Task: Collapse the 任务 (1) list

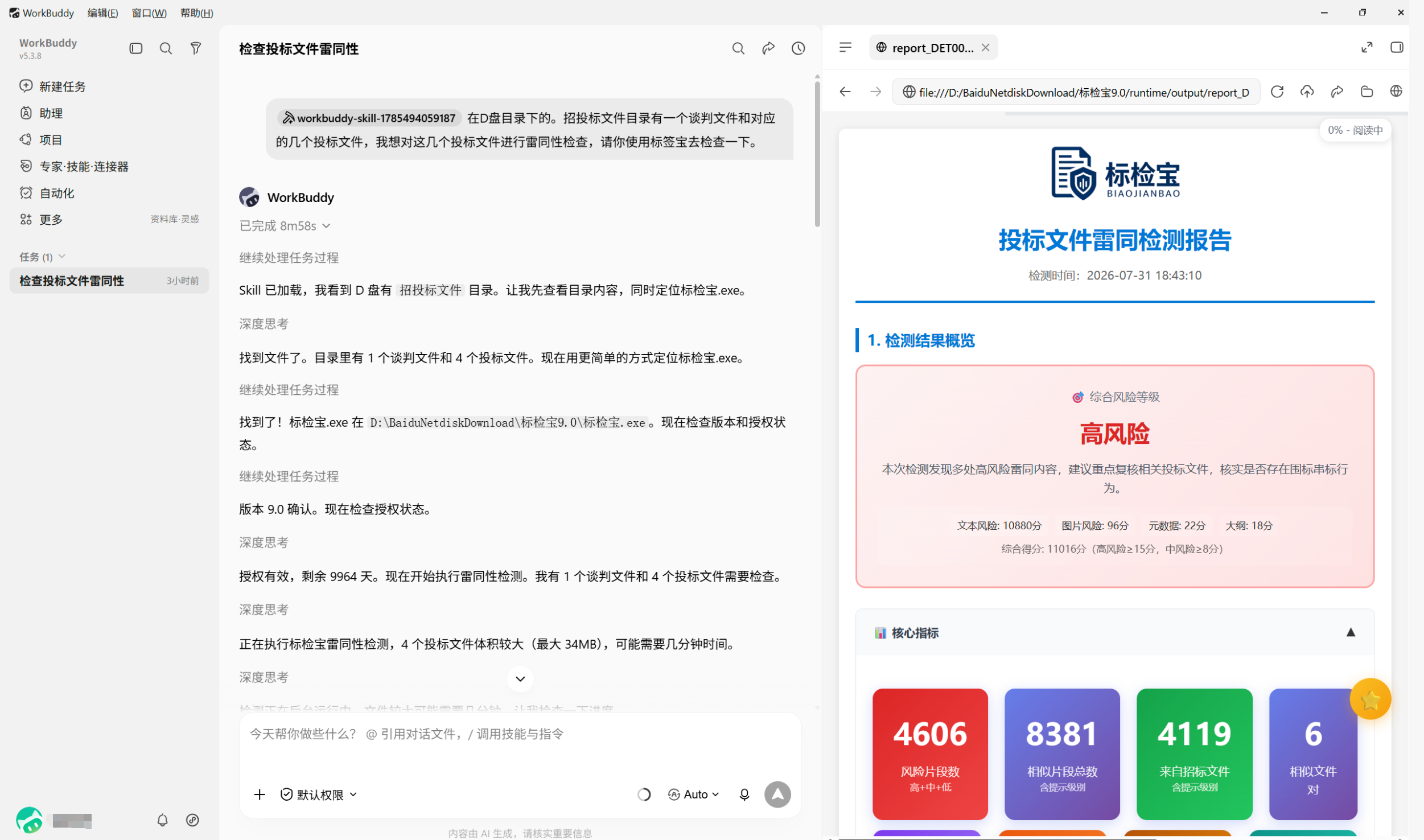Action: click(x=43, y=257)
